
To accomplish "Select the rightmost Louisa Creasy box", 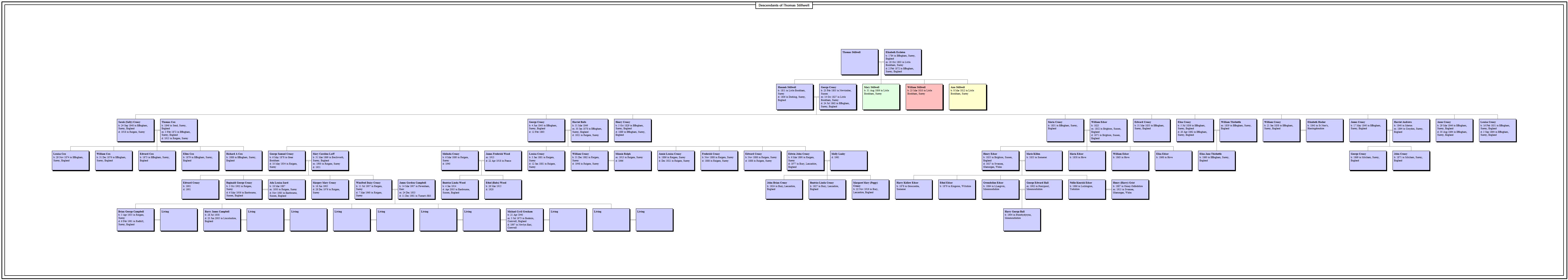I will tap(1497, 130).
